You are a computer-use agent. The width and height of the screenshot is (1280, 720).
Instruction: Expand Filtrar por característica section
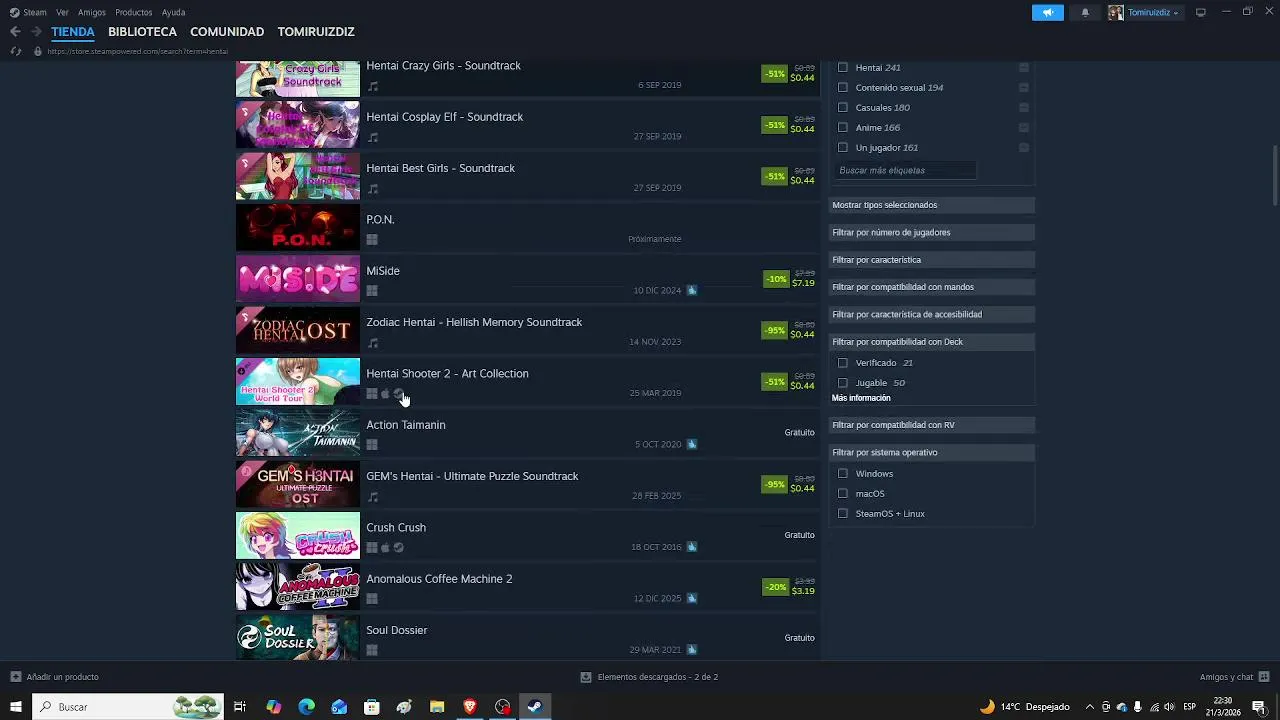[932, 260]
